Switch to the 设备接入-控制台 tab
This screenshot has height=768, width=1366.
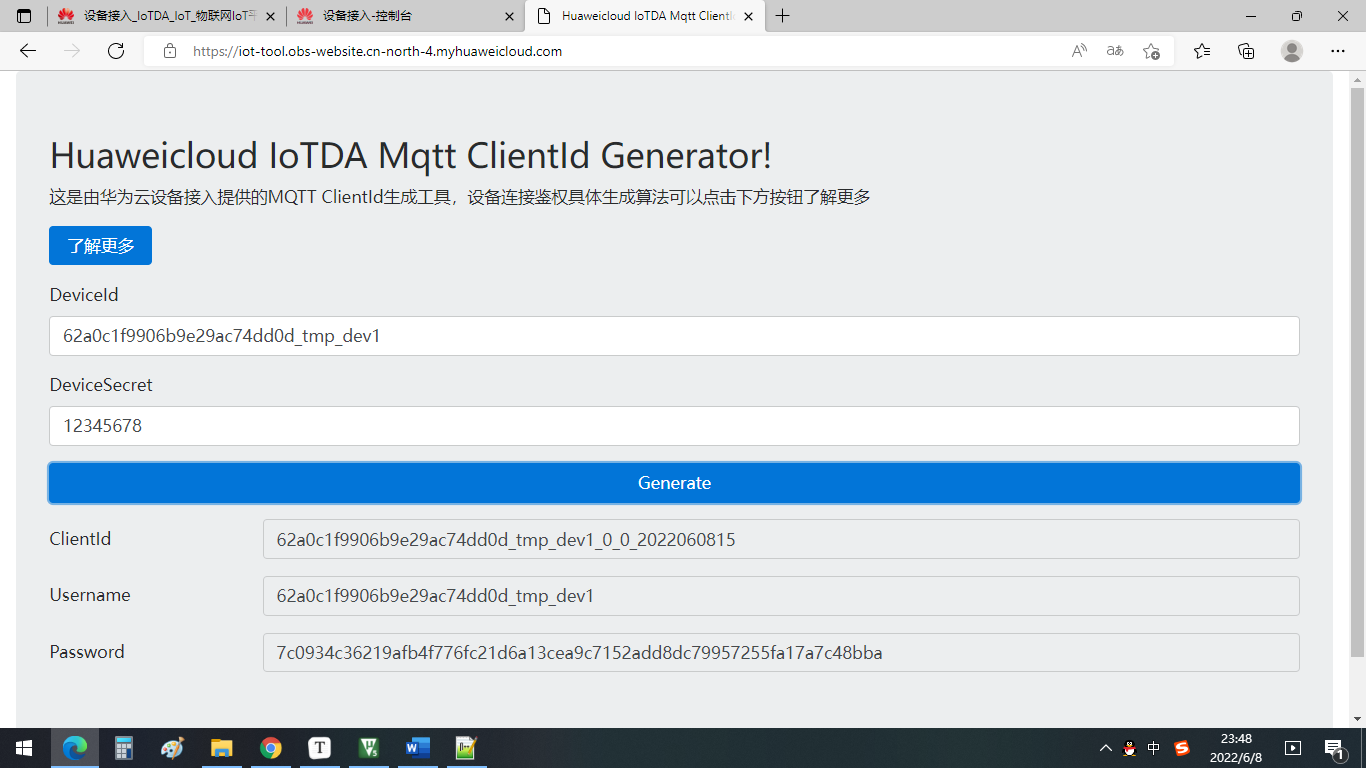[405, 16]
